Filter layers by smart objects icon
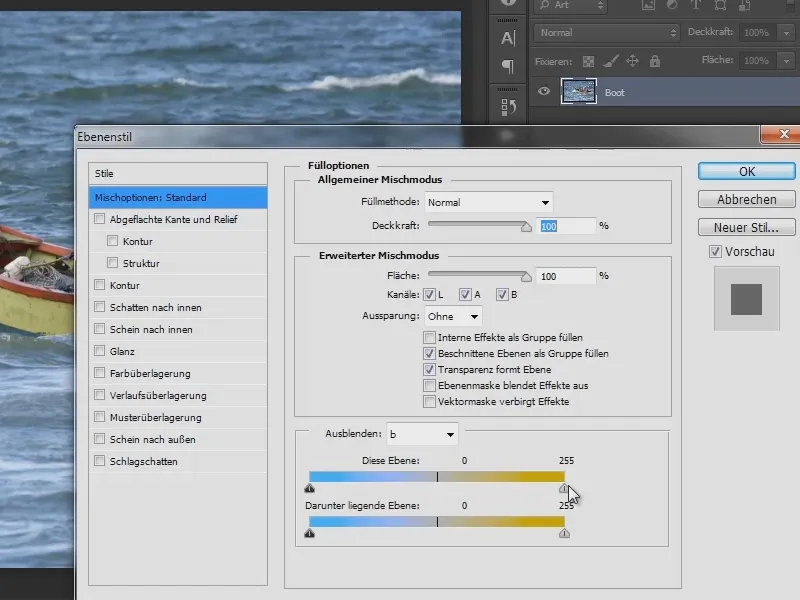Image resolution: width=800 pixels, height=600 pixels. pyautogui.click(x=744, y=5)
